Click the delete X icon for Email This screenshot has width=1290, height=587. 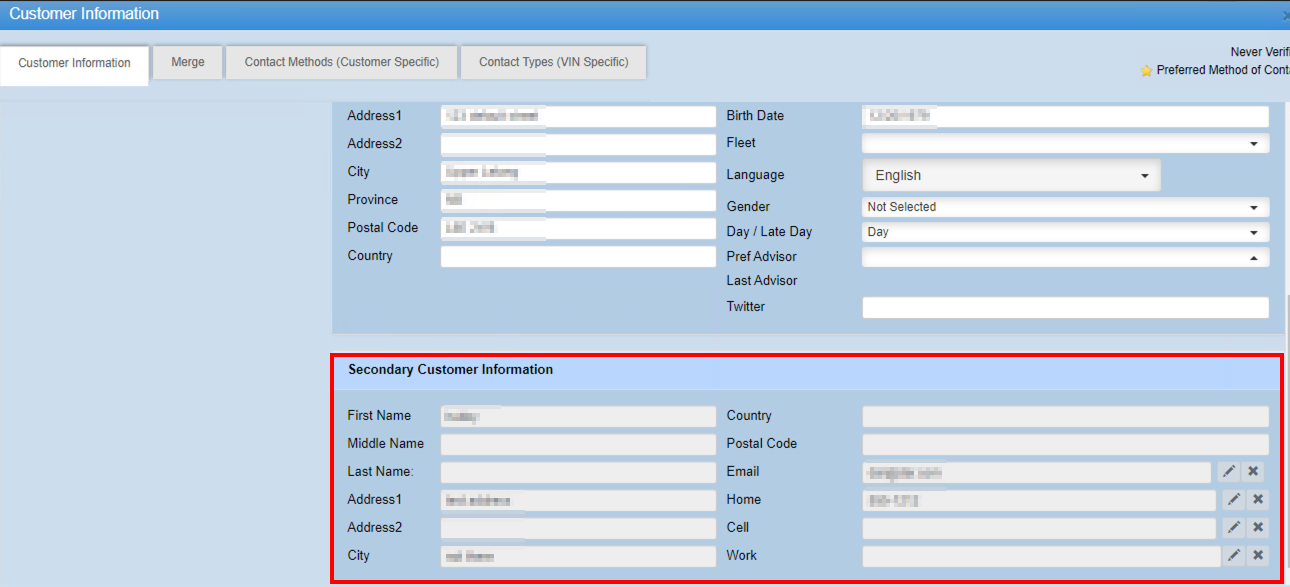[x=1253, y=472]
